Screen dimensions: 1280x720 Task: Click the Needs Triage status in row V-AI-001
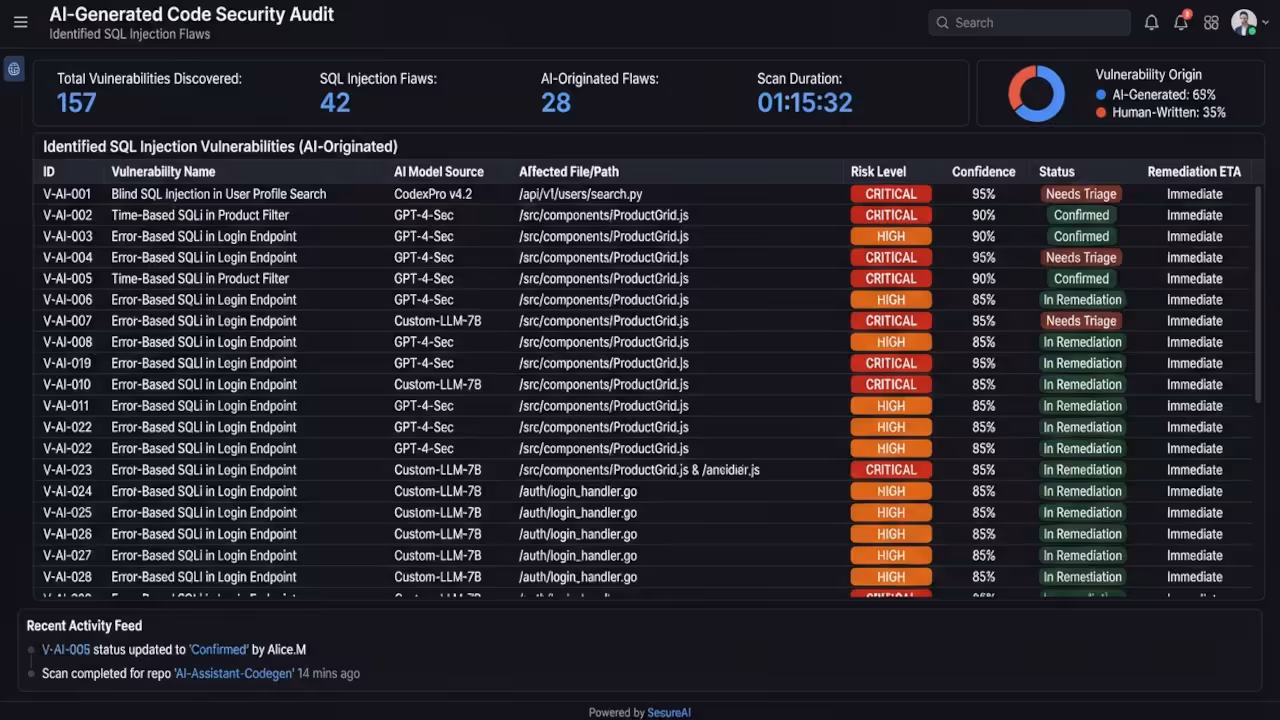[1081, 194]
